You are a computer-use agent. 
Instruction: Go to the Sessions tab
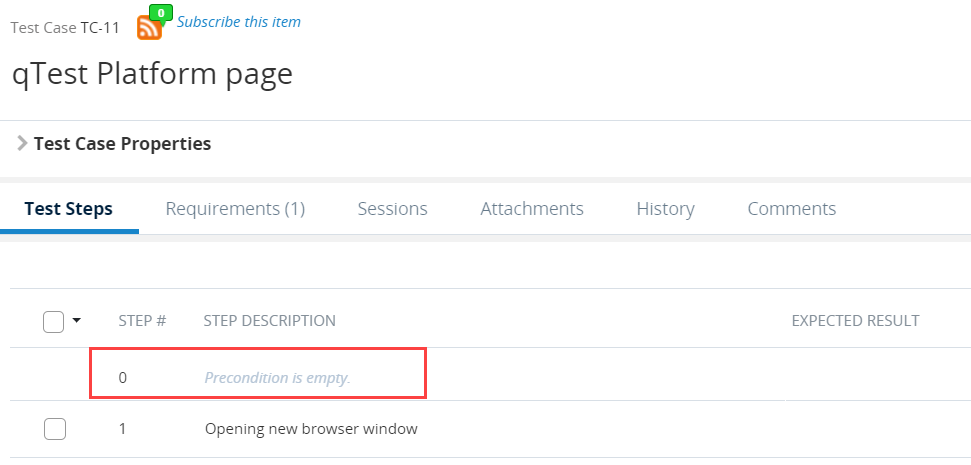click(x=392, y=209)
